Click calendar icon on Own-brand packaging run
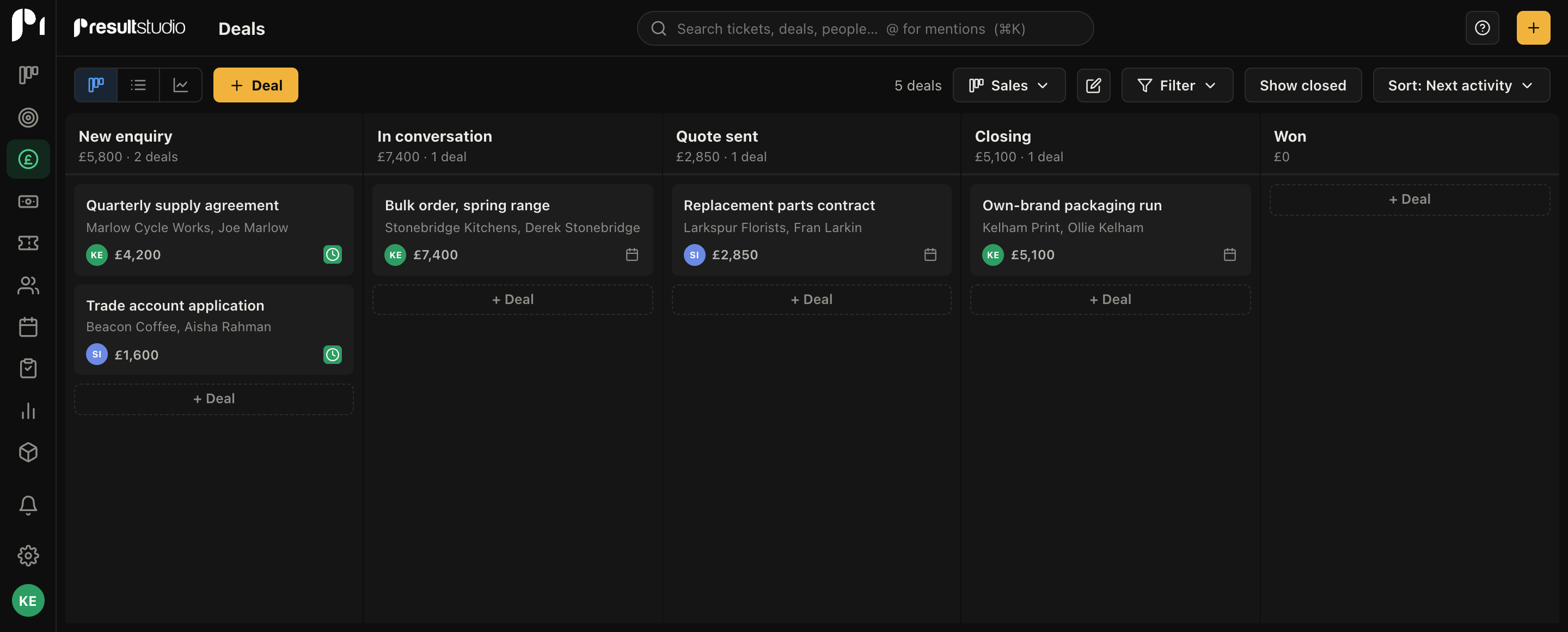This screenshot has width=1568, height=632. coord(1229,254)
